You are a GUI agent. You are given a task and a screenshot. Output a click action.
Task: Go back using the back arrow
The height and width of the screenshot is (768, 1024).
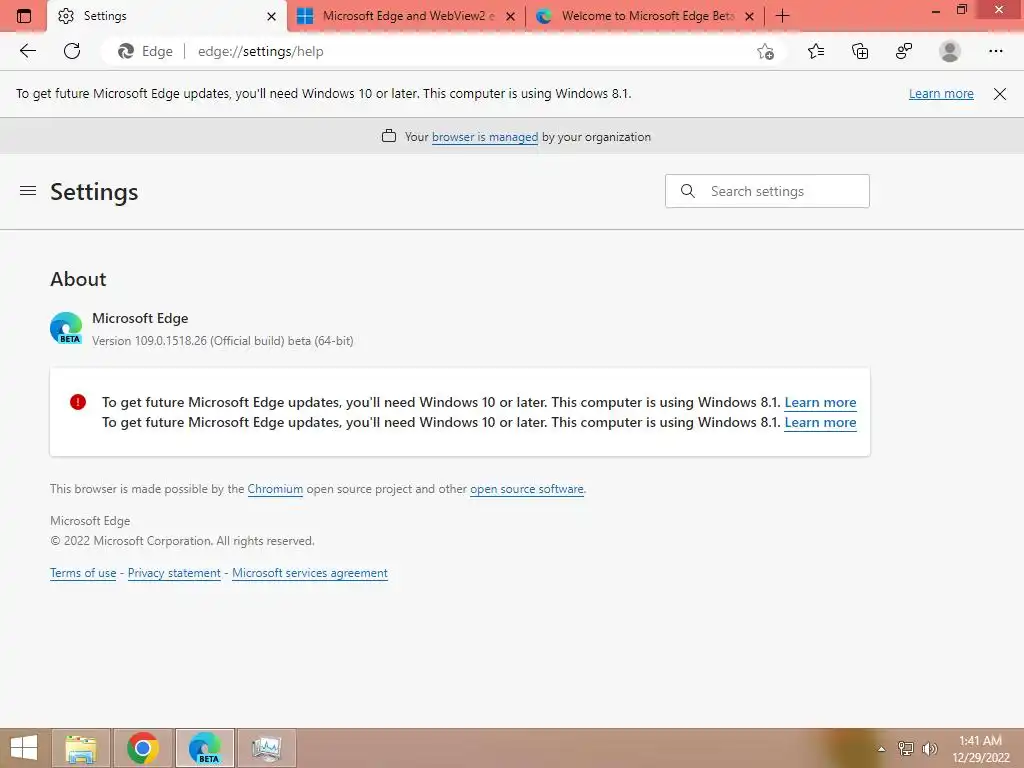(27, 51)
